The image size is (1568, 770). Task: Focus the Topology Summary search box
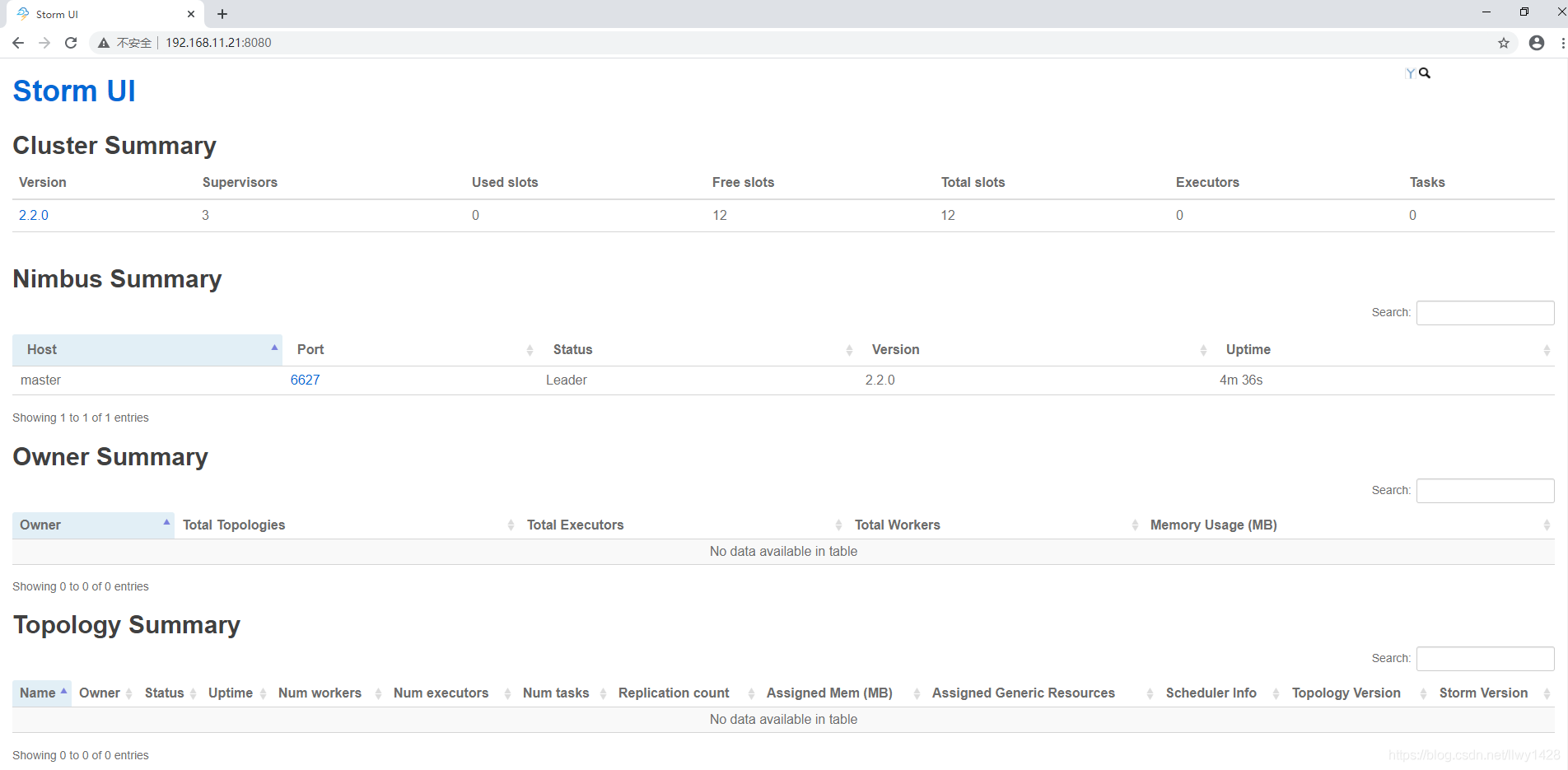click(x=1485, y=659)
